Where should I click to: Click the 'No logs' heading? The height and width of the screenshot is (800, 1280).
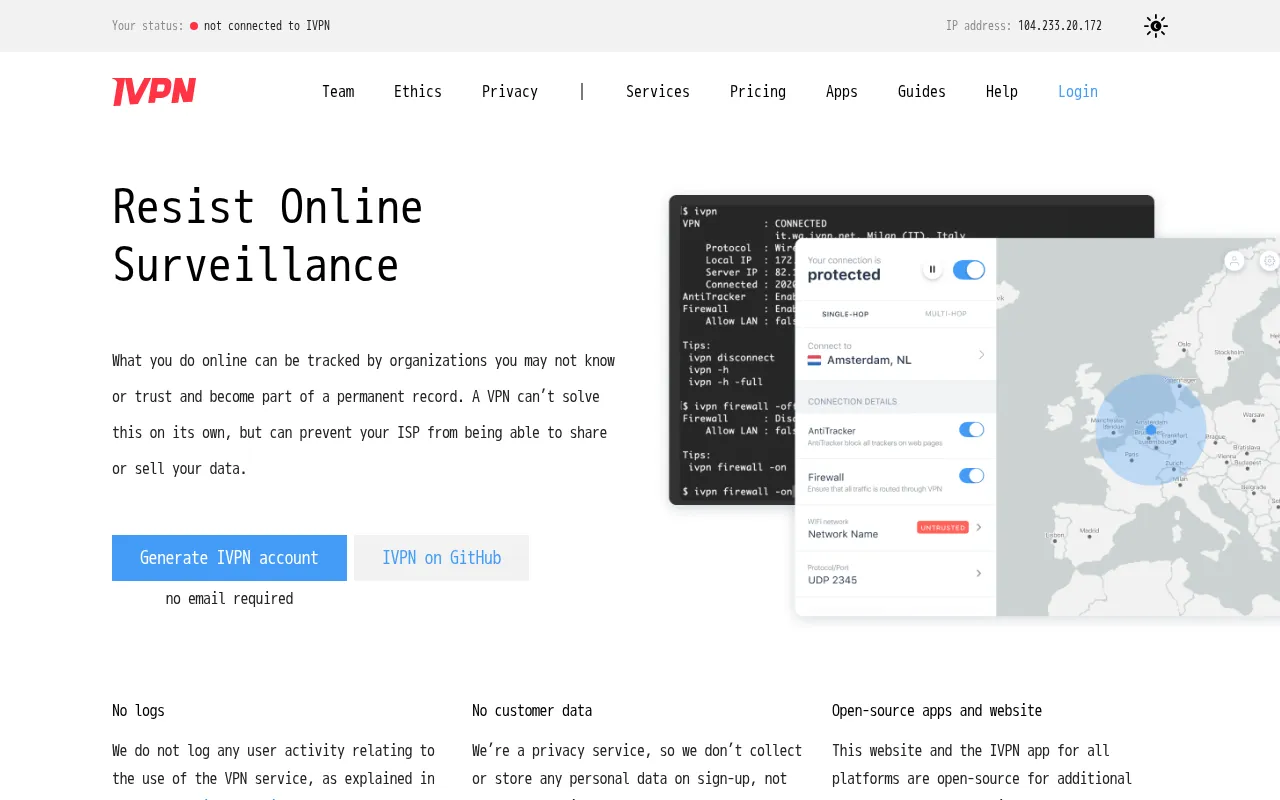[138, 711]
